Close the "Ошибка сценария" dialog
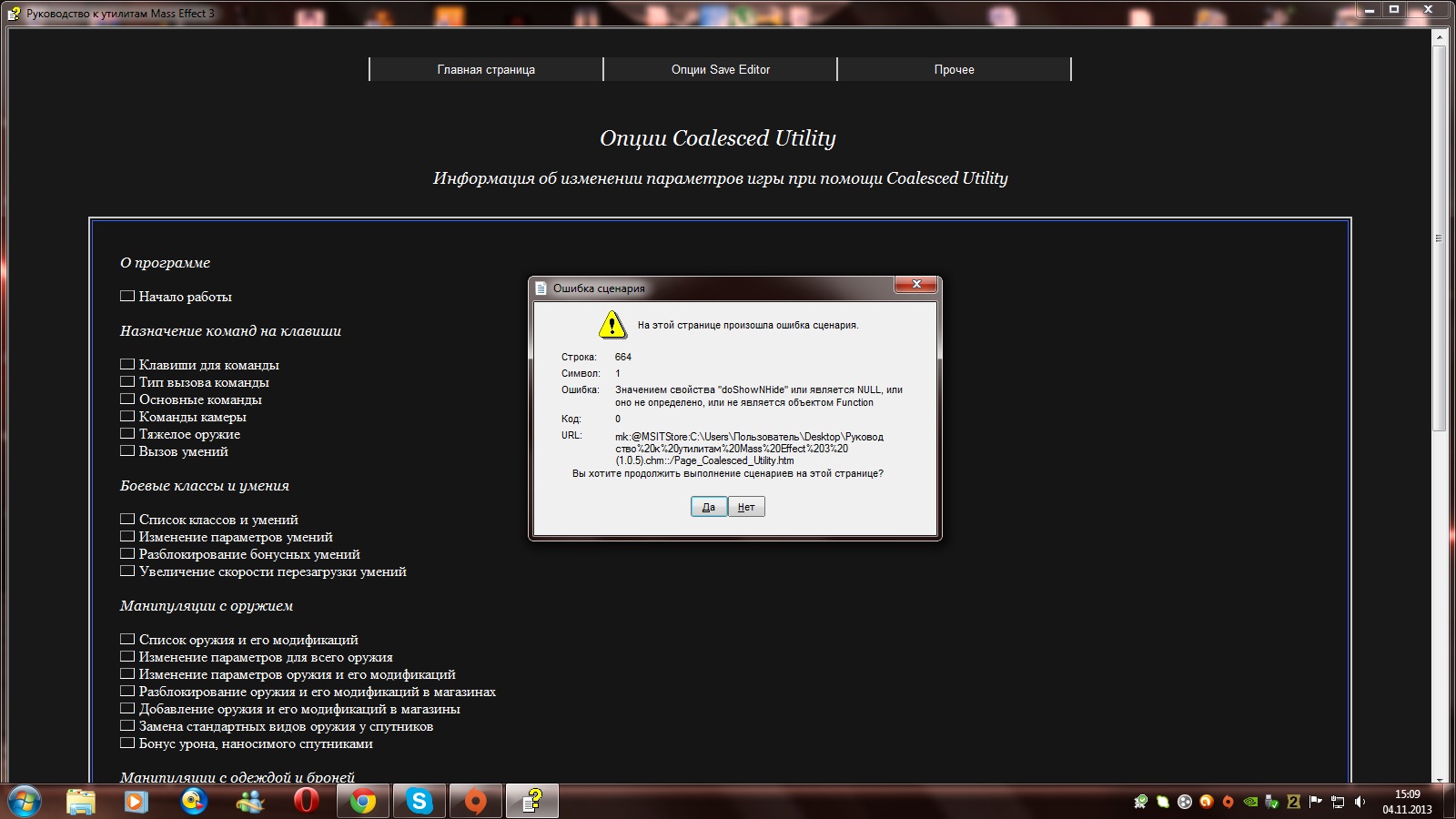 click(x=916, y=285)
